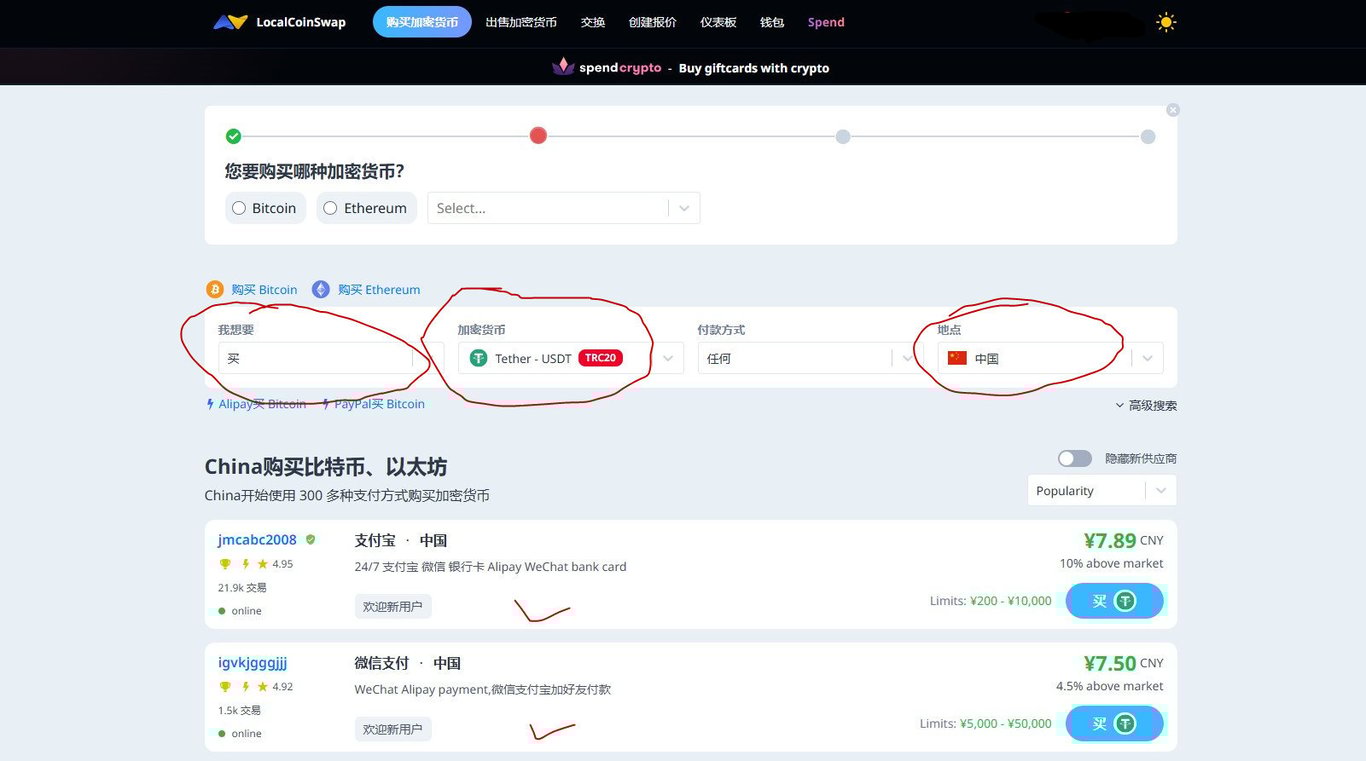
Task: Click the third gray step marker
Action: coord(843,136)
